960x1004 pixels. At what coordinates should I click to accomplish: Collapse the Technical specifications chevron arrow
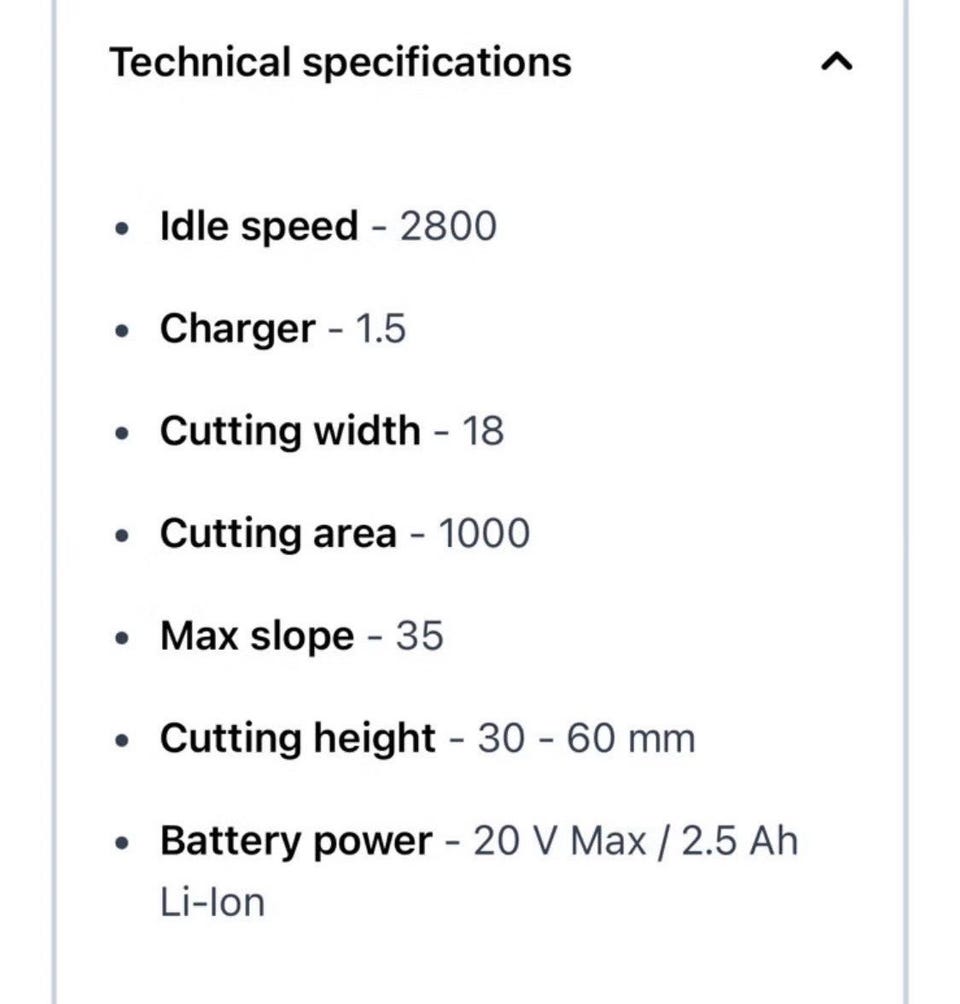pyautogui.click(x=836, y=63)
